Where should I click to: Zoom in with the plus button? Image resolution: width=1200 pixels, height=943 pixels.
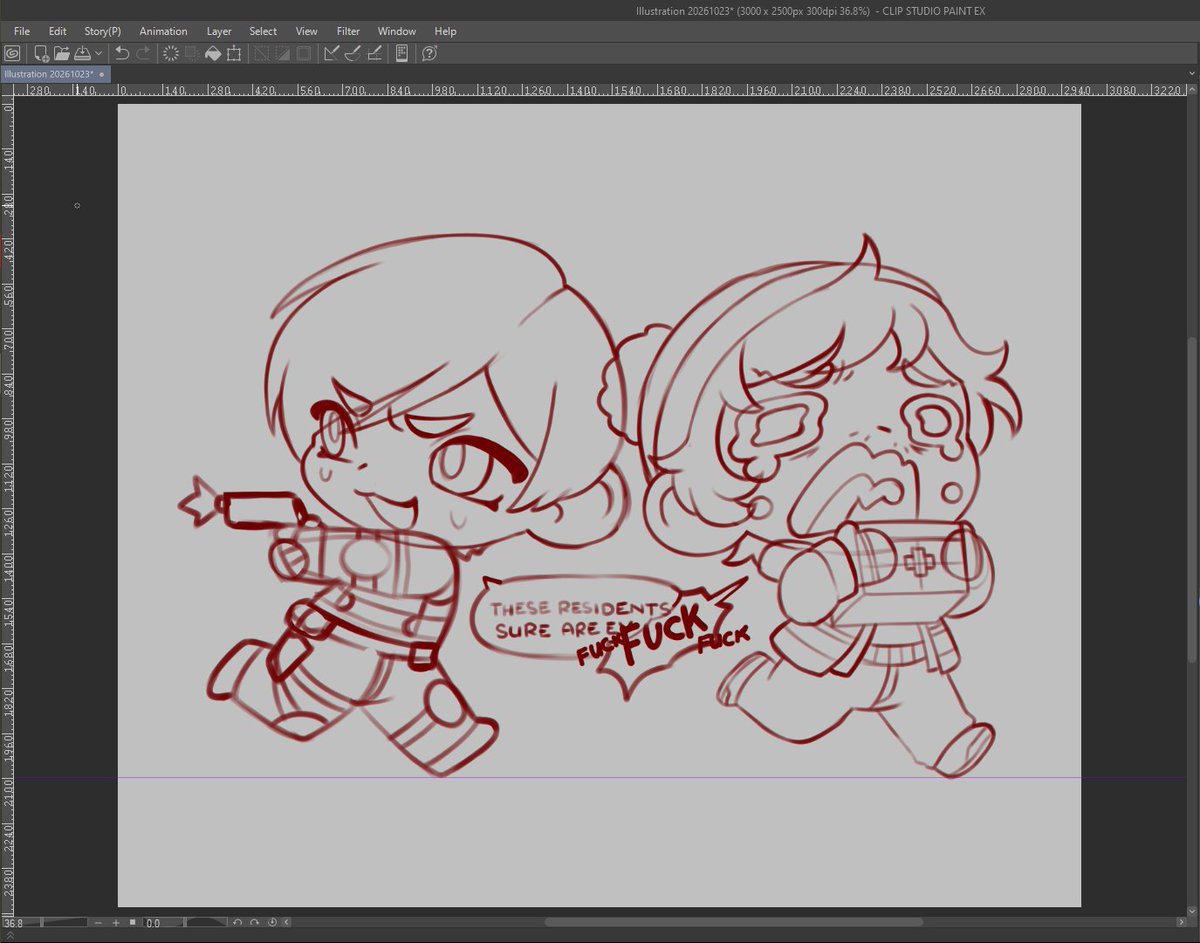[x=116, y=923]
